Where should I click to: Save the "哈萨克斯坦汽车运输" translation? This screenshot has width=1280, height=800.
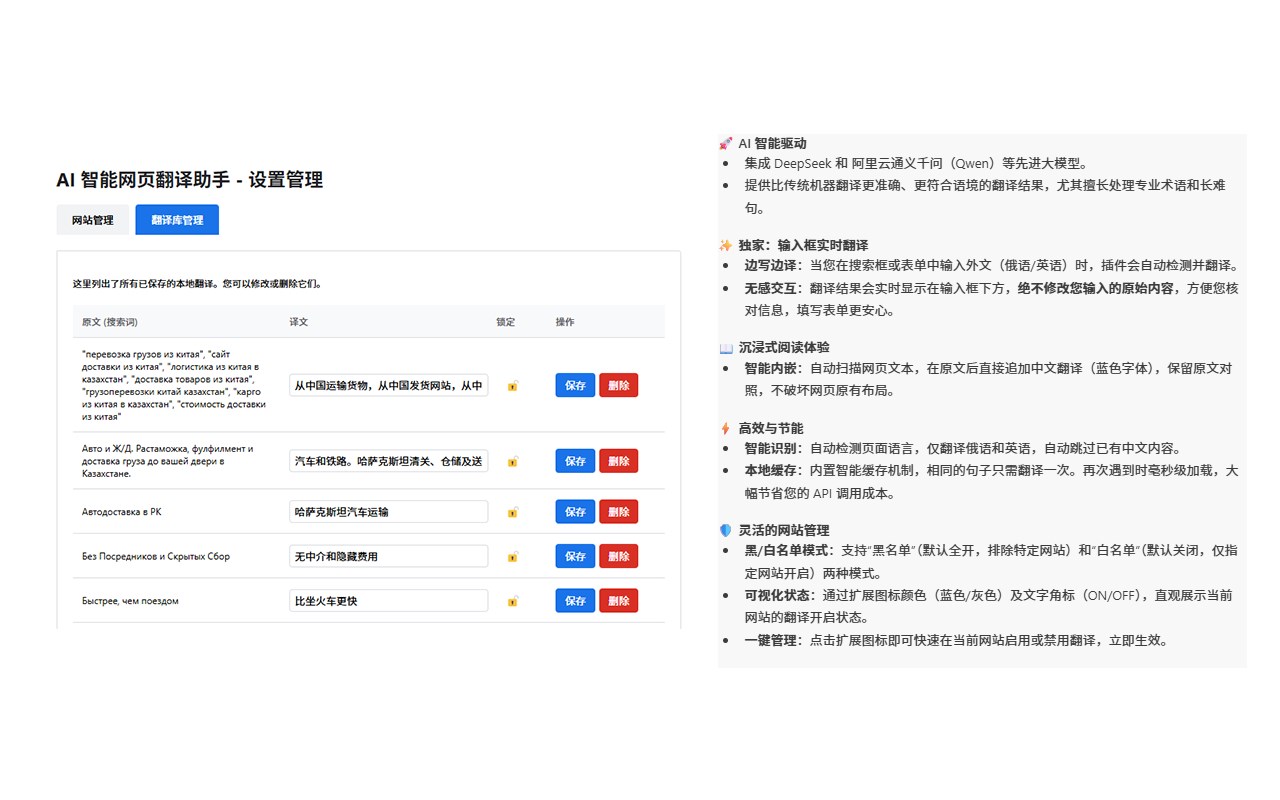click(x=574, y=511)
